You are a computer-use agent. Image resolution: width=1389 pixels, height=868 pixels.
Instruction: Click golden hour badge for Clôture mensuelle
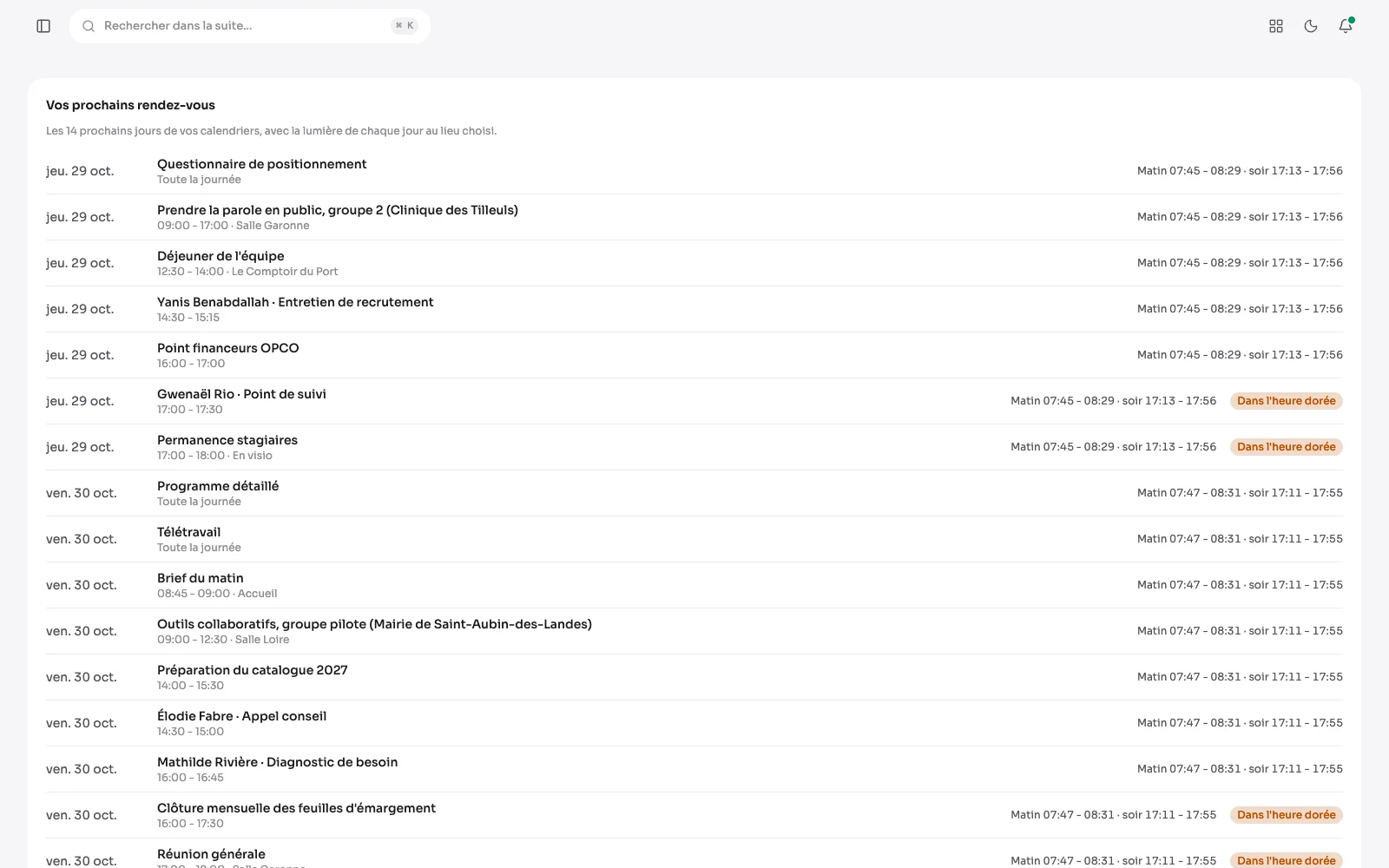[x=1287, y=815]
